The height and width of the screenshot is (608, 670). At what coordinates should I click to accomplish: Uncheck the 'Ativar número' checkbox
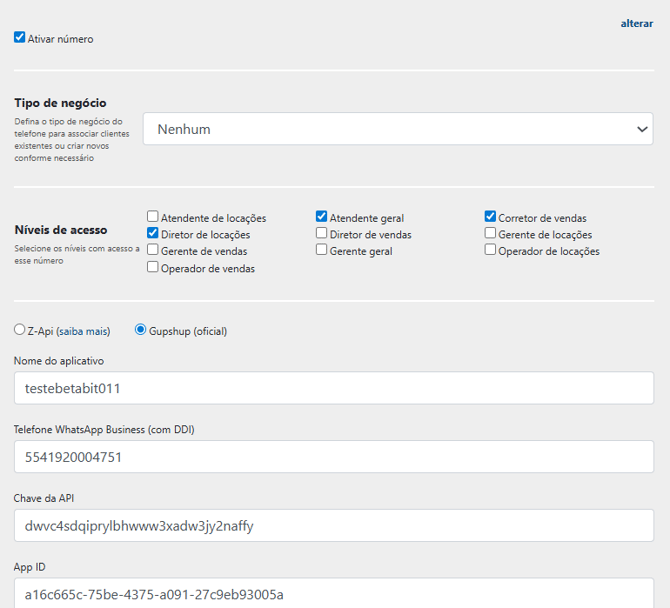[x=19, y=38]
